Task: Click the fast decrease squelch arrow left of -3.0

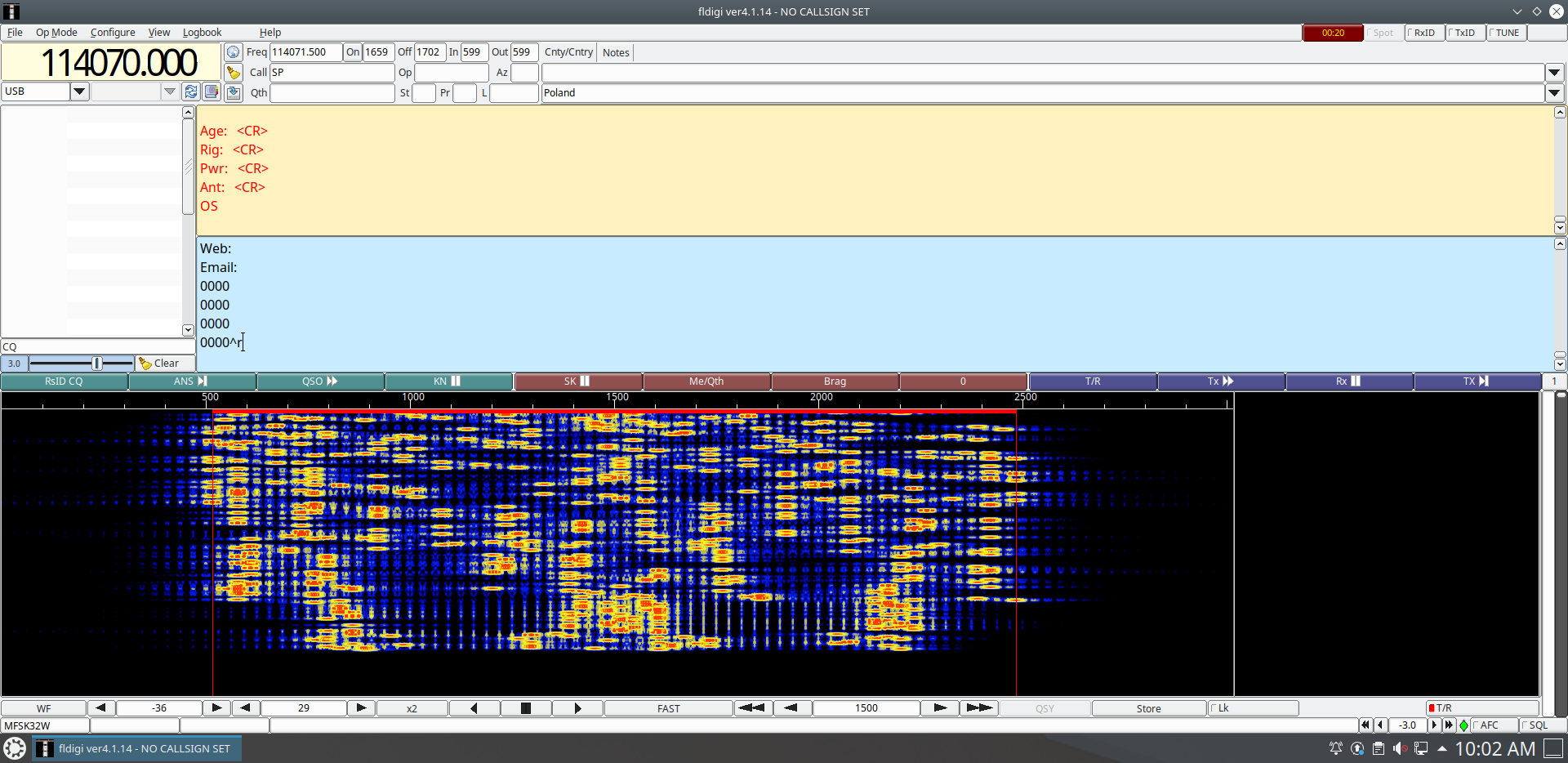Action: pyautogui.click(x=1365, y=725)
